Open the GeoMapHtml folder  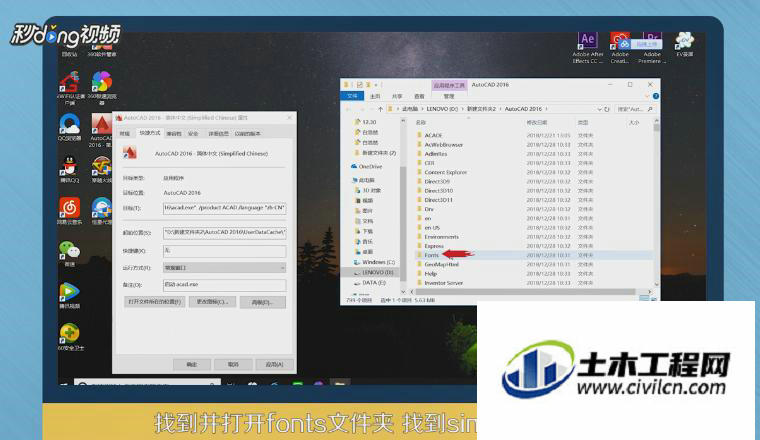[441, 265]
